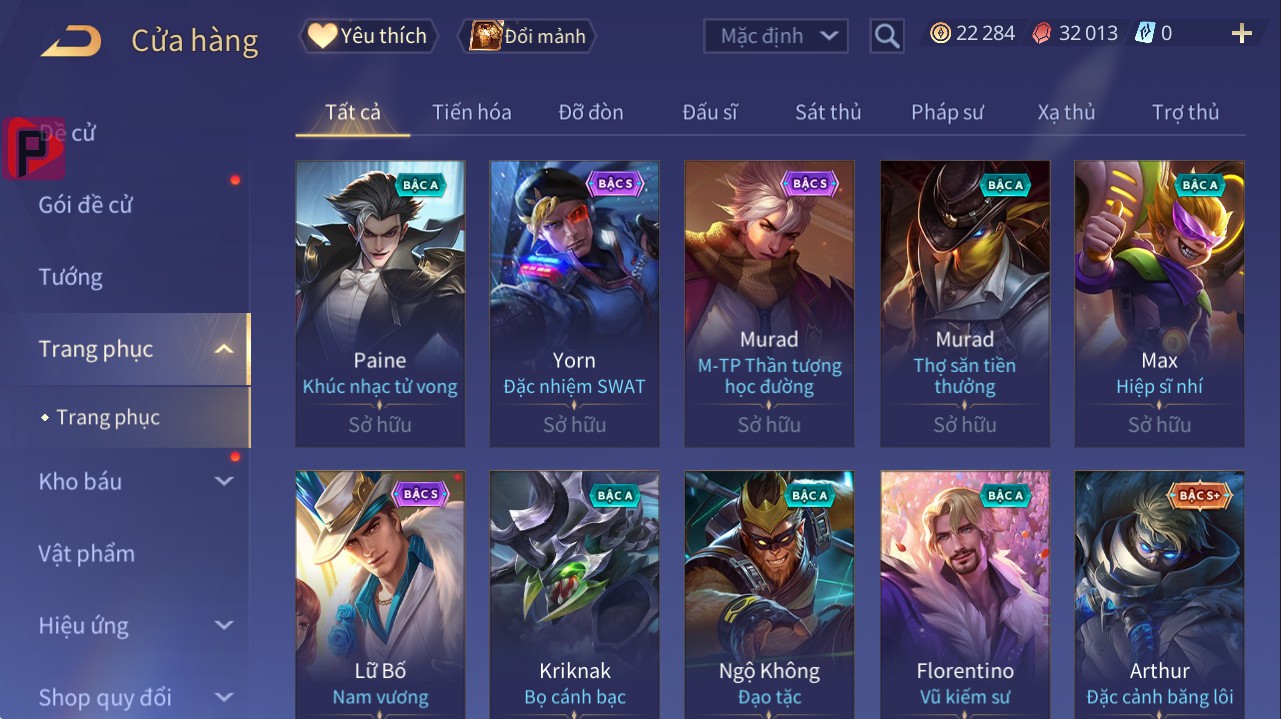Tap the red ruby currency icon
This screenshot has height=719, width=1281.
1042,33
